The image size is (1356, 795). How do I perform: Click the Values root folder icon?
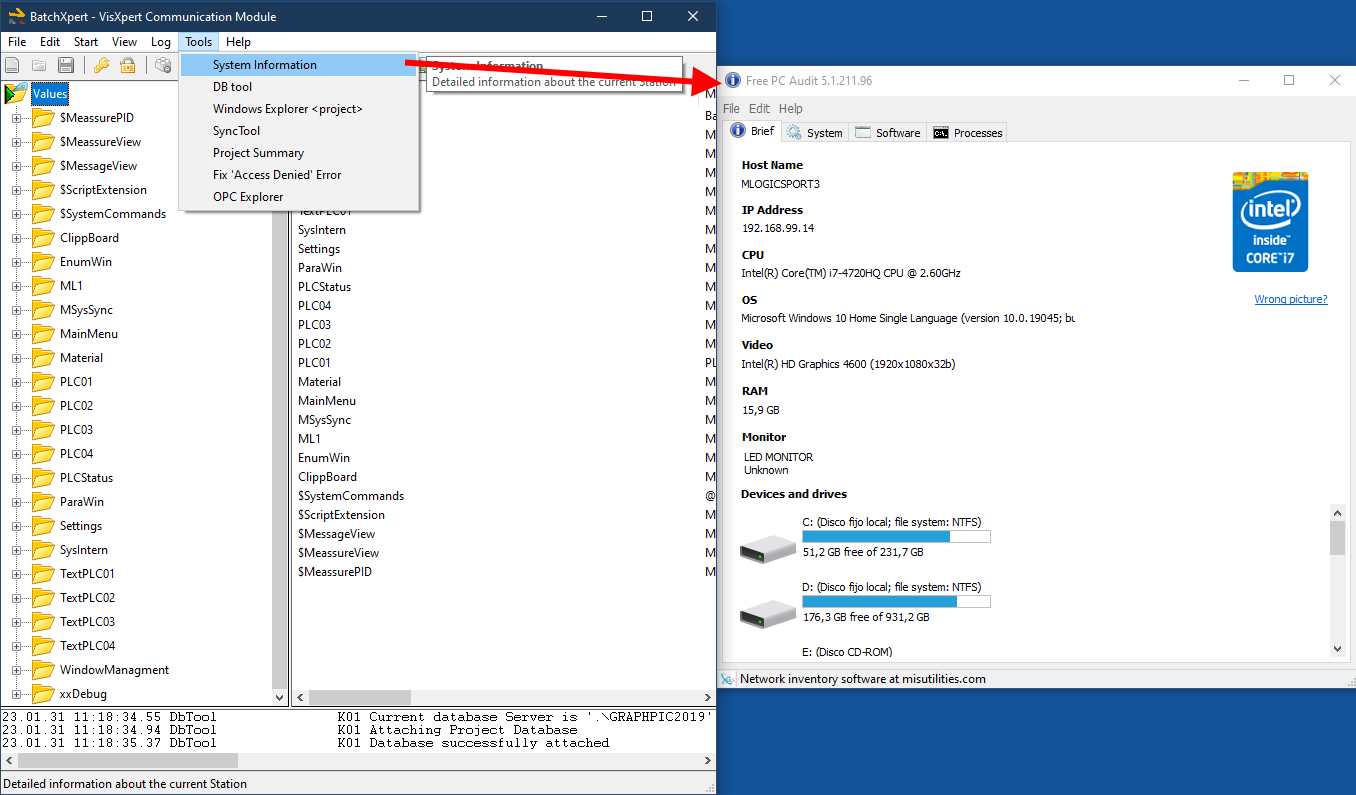click(x=16, y=93)
